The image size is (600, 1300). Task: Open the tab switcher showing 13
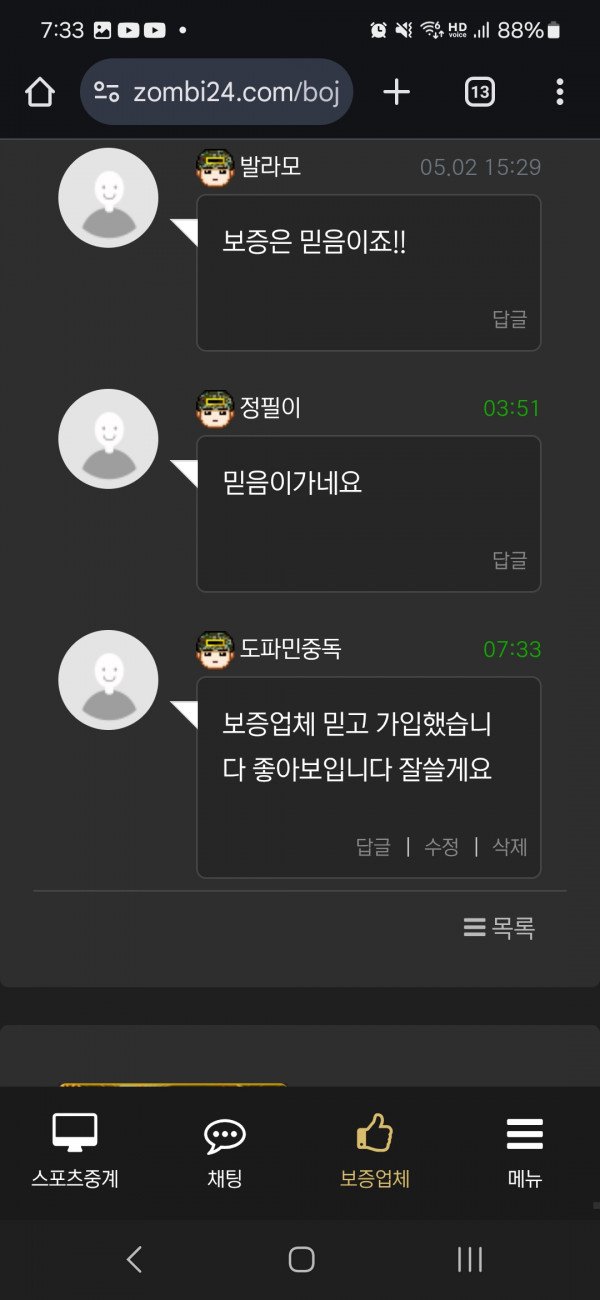tap(480, 93)
